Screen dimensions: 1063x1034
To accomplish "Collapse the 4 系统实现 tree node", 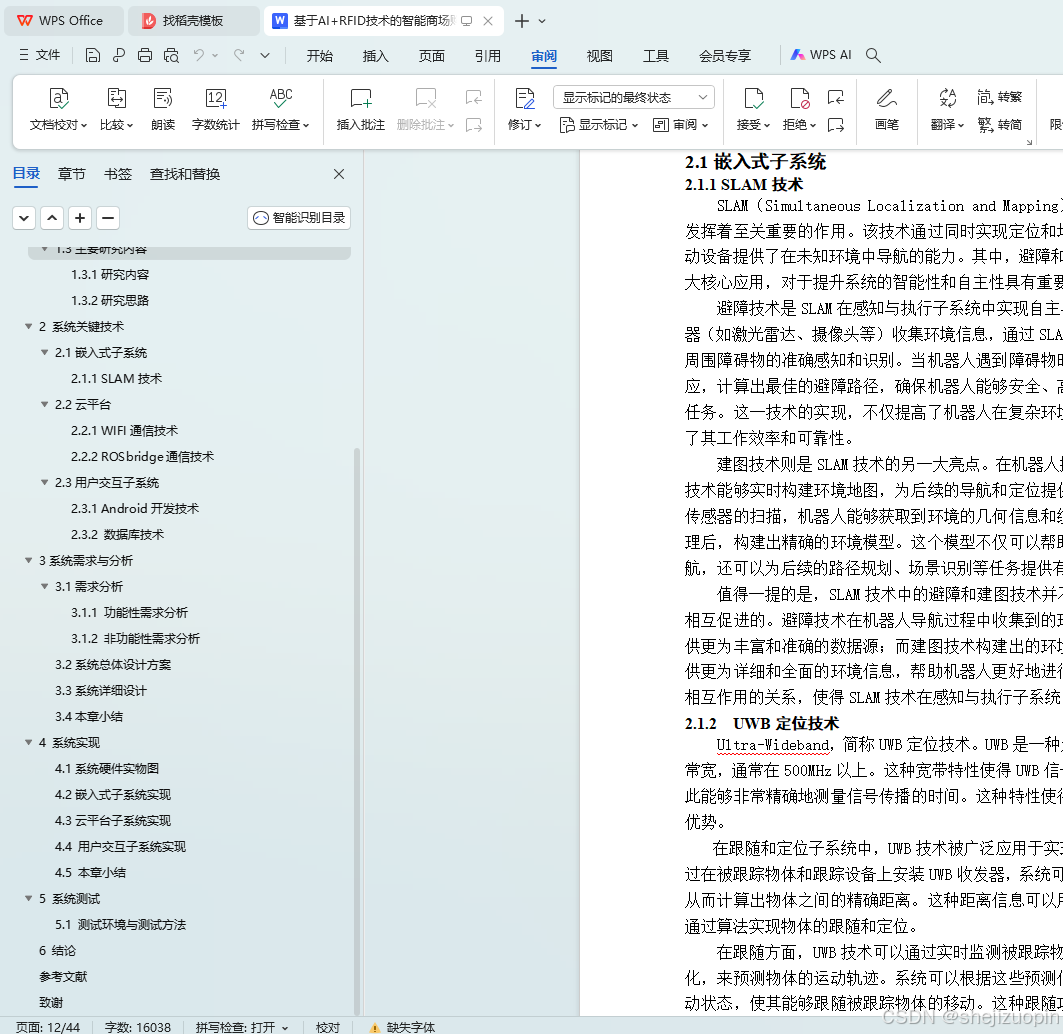I will click(x=28, y=742).
